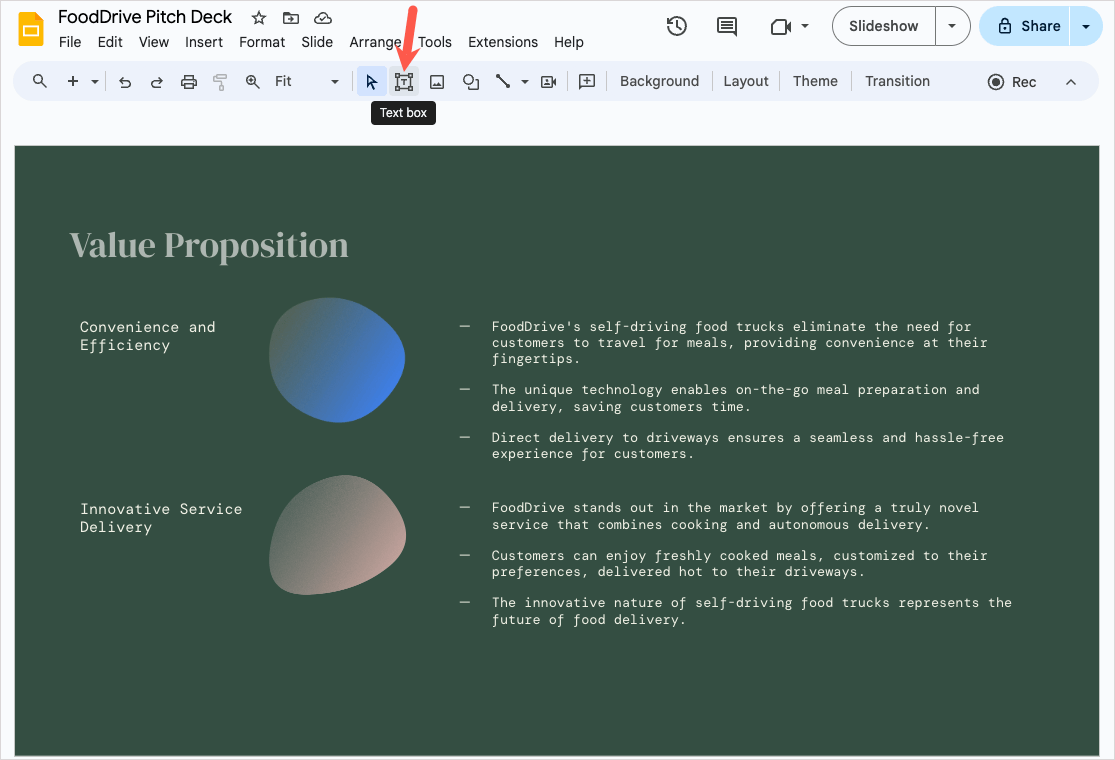Select the Line tool
This screenshot has width=1115, height=760.
point(503,81)
